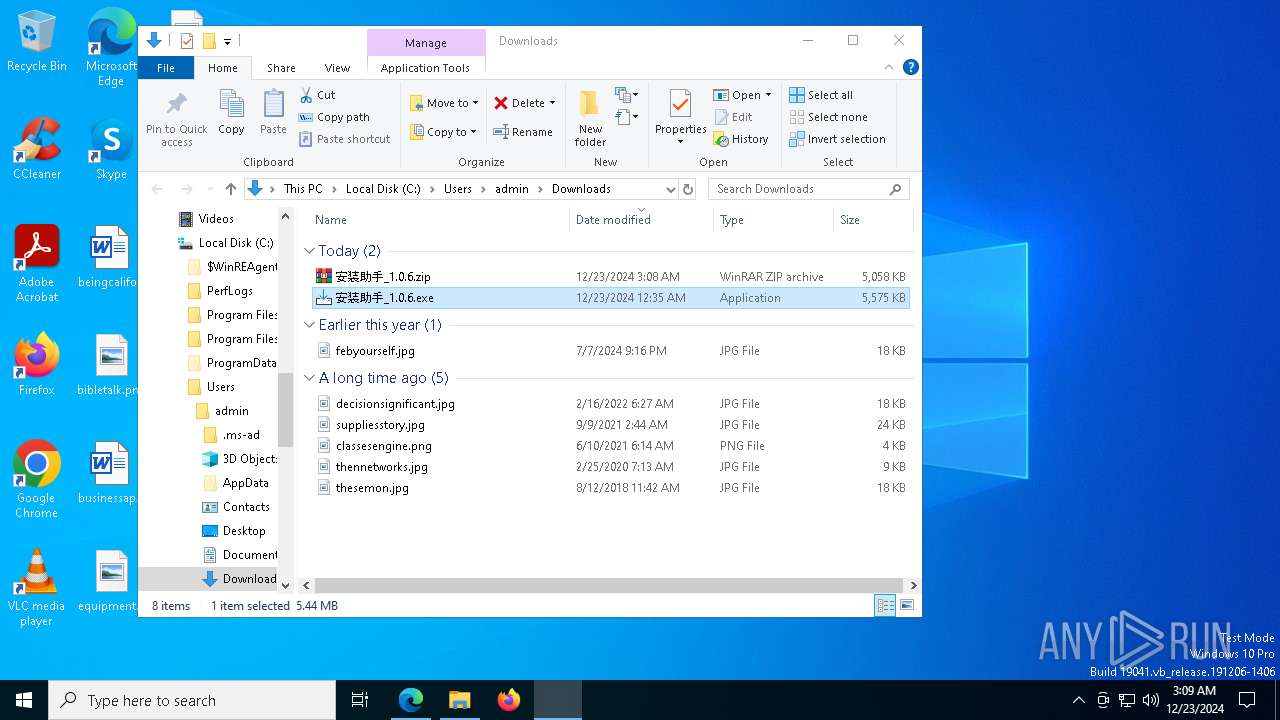1280x720 pixels.
Task: Open the Application Tools tab
Action: point(425,68)
